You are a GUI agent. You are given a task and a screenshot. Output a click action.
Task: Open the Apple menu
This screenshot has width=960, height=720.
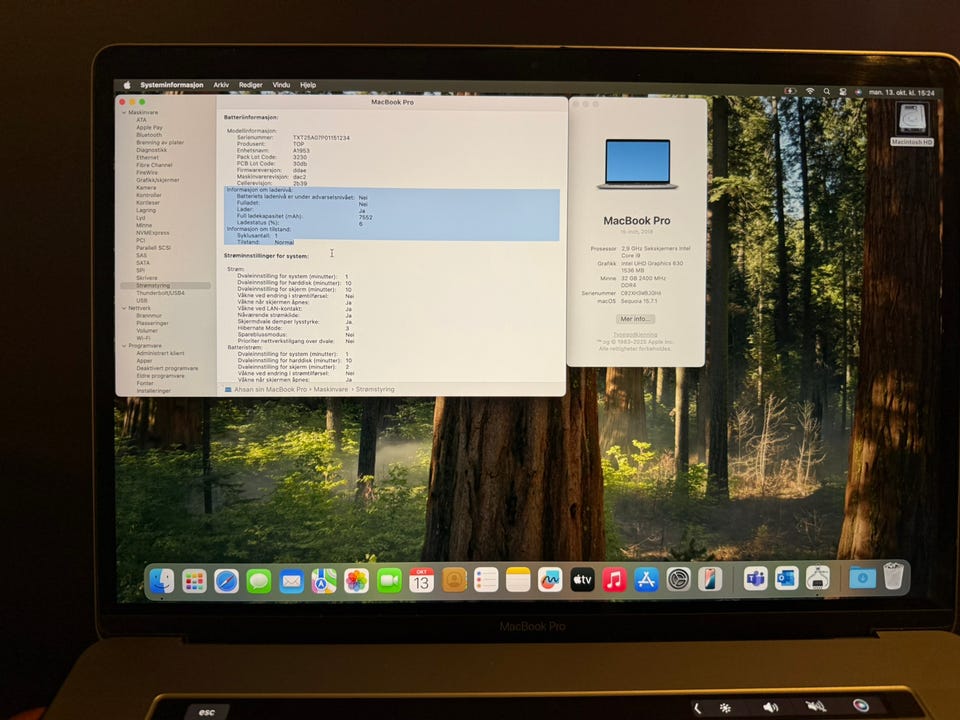127,85
